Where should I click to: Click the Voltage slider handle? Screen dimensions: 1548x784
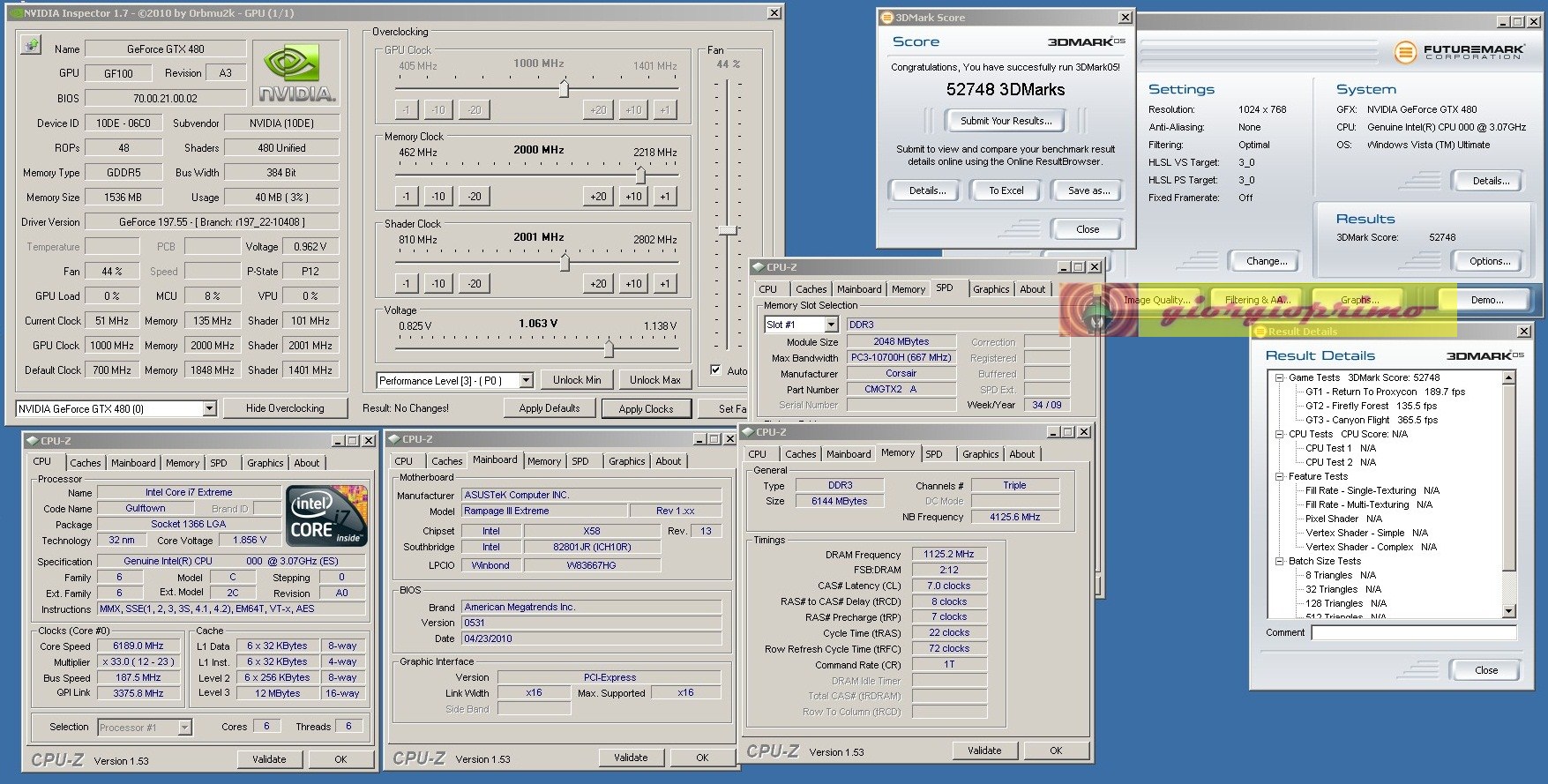(609, 349)
